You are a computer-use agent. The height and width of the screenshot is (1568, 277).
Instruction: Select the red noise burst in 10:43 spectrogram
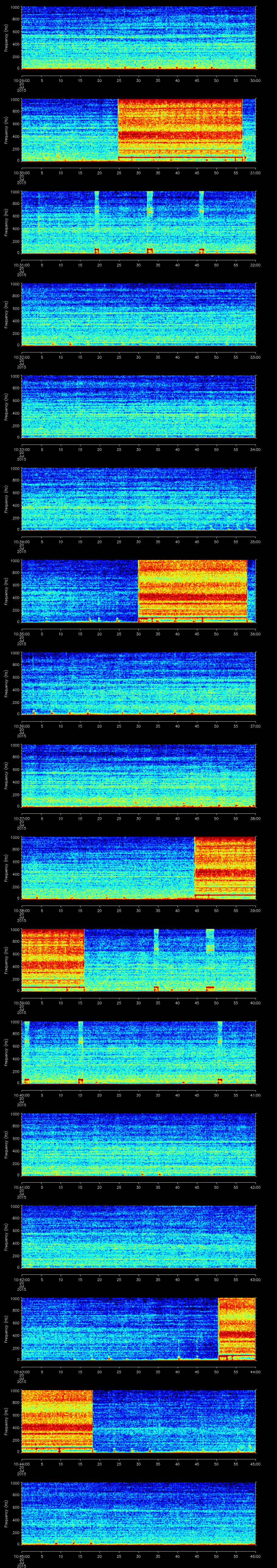pyautogui.click(x=237, y=1328)
